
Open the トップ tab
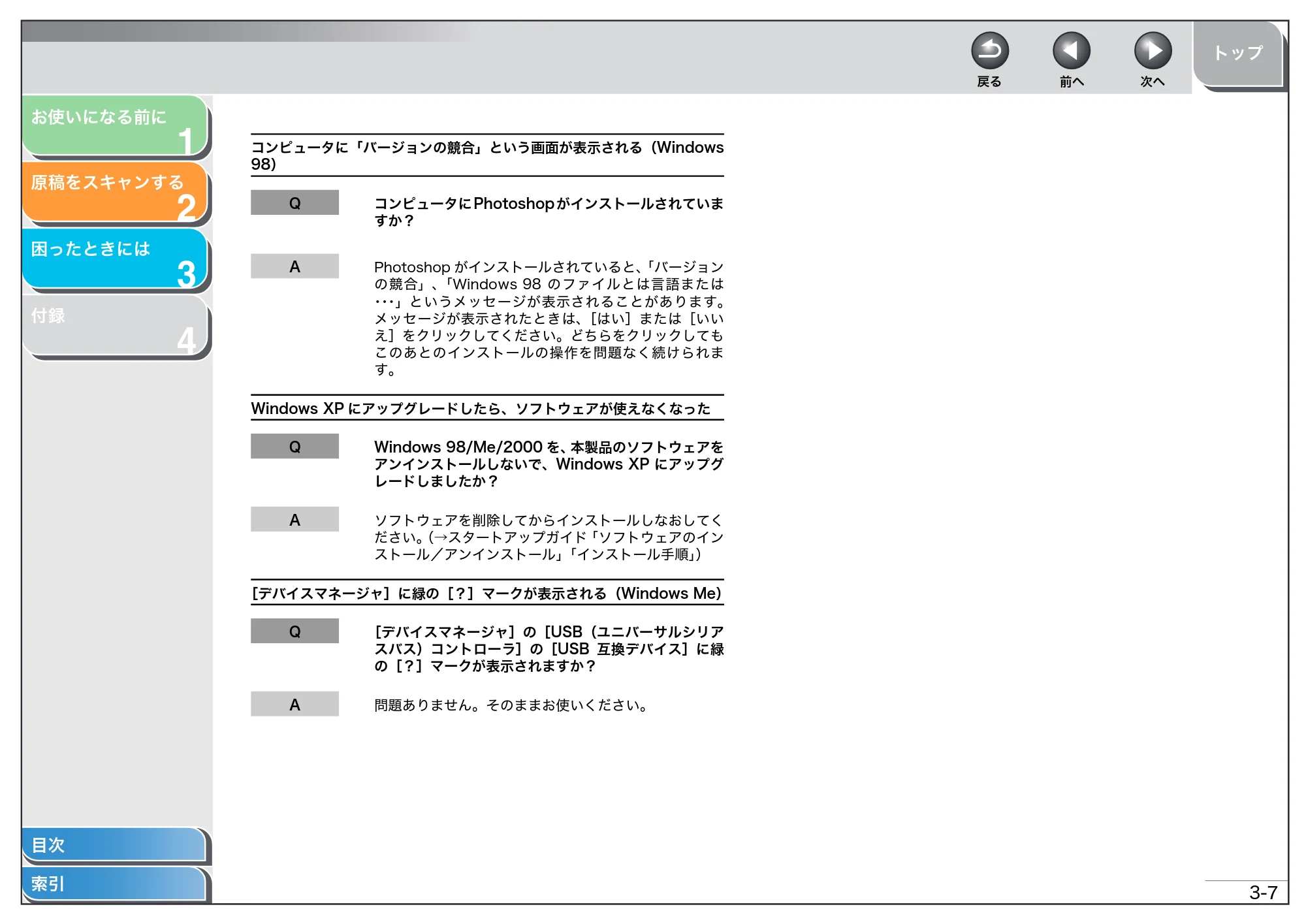click(x=1238, y=54)
